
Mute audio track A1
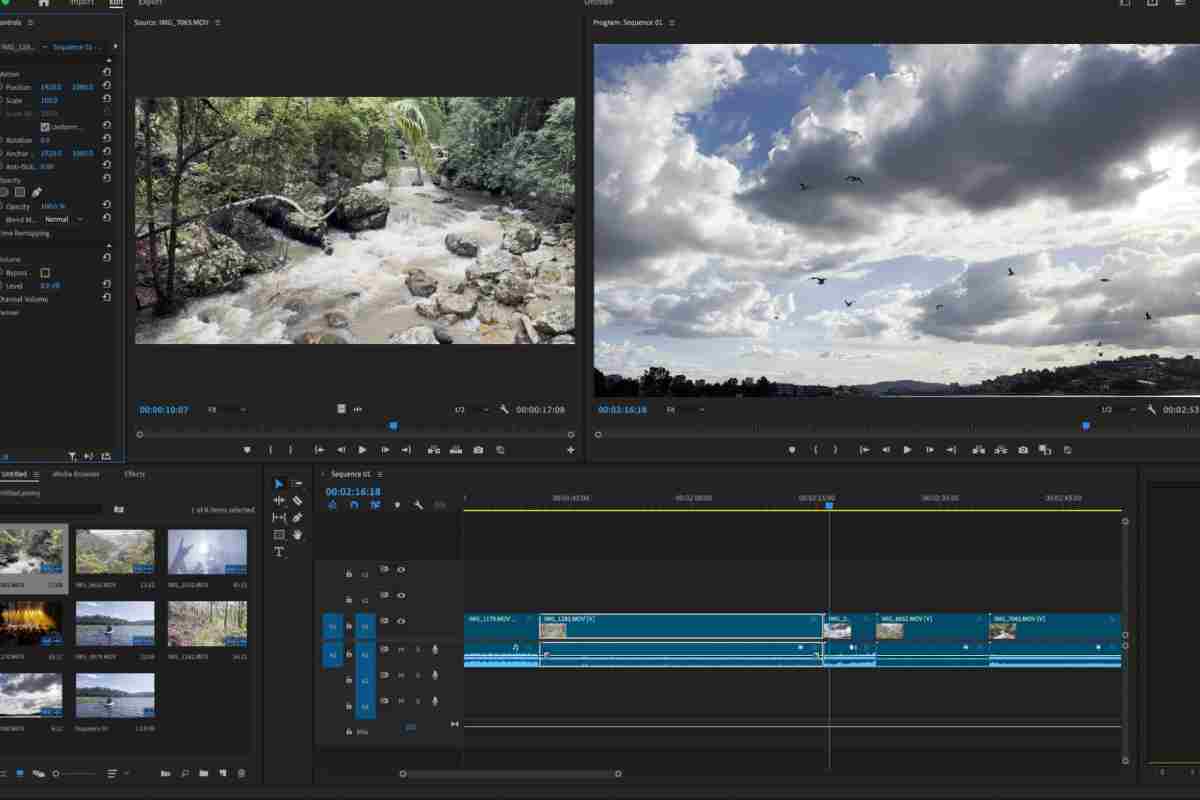[x=401, y=650]
